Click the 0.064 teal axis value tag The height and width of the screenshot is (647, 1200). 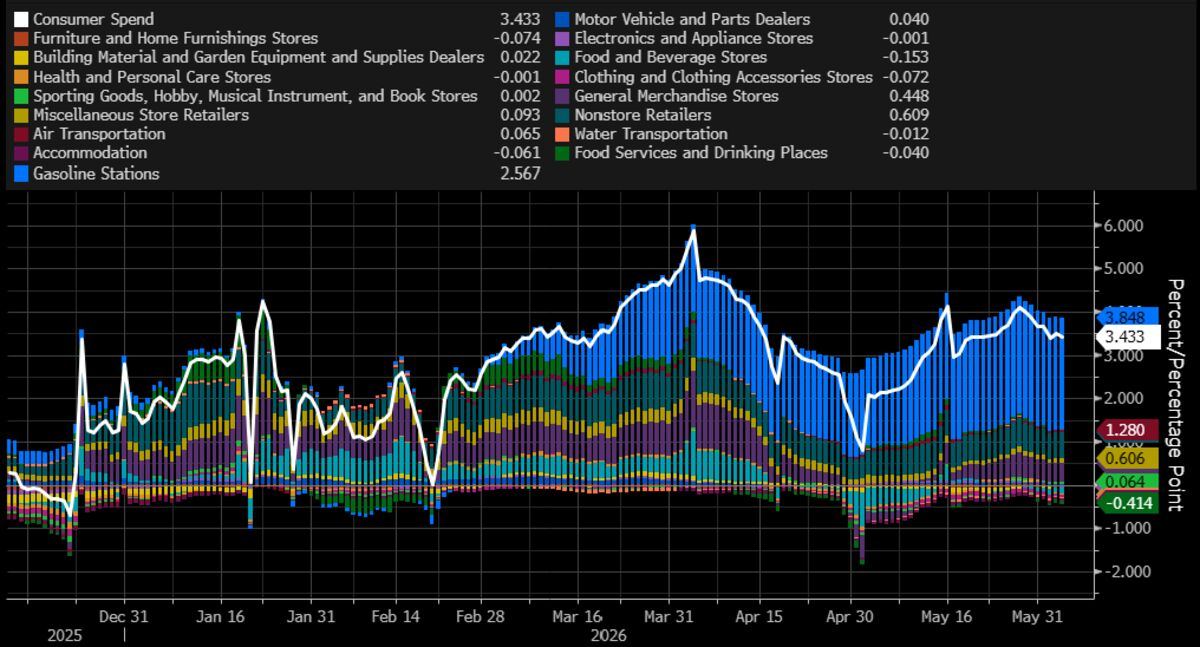tap(1128, 481)
